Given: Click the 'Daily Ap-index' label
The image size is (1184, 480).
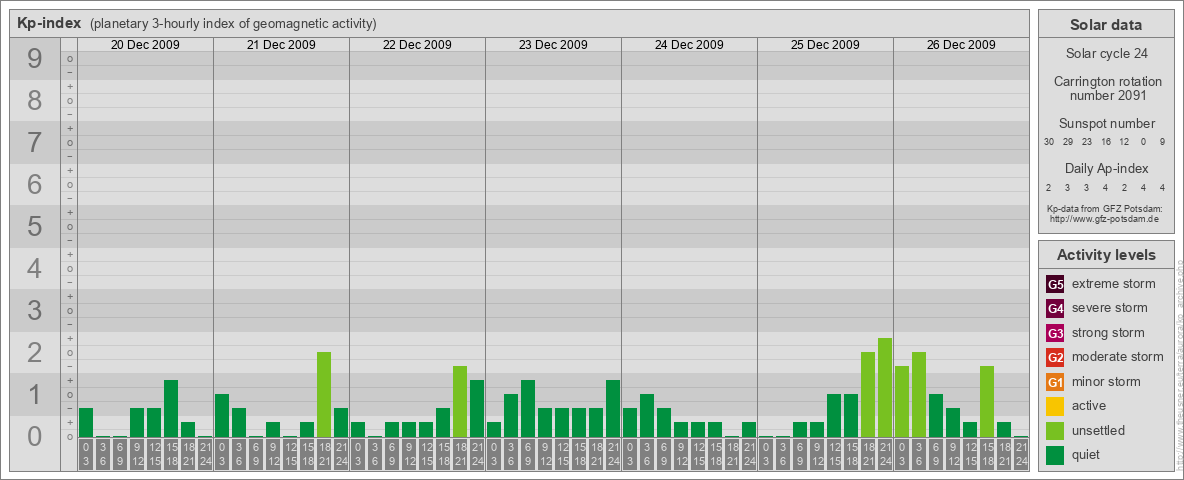Looking at the screenshot, I should (1107, 168).
